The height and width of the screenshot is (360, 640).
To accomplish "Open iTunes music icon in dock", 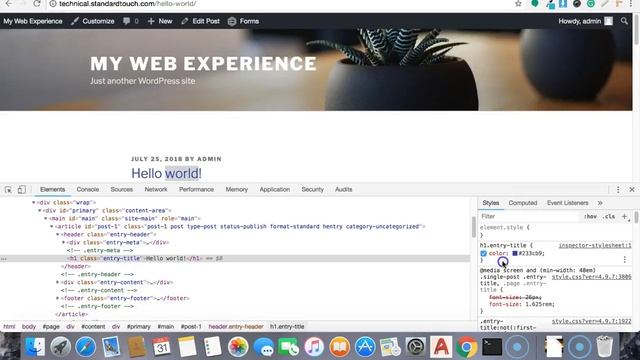I will 314,347.
